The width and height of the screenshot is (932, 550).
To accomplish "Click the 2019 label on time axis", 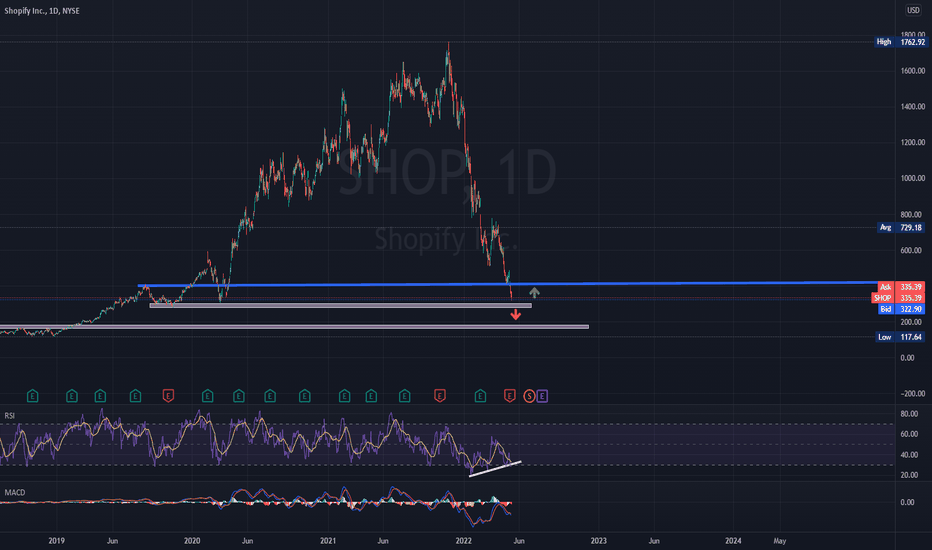I will [x=56, y=540].
